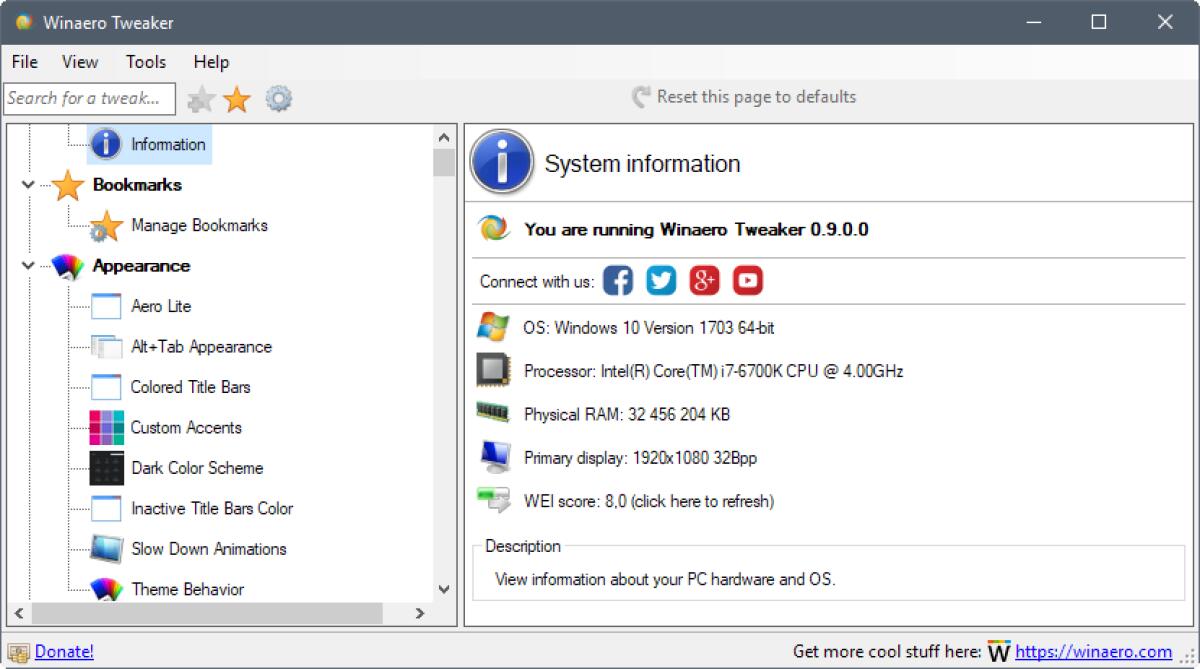Collapse the Bookmarks section
1200x669 pixels.
(27, 185)
